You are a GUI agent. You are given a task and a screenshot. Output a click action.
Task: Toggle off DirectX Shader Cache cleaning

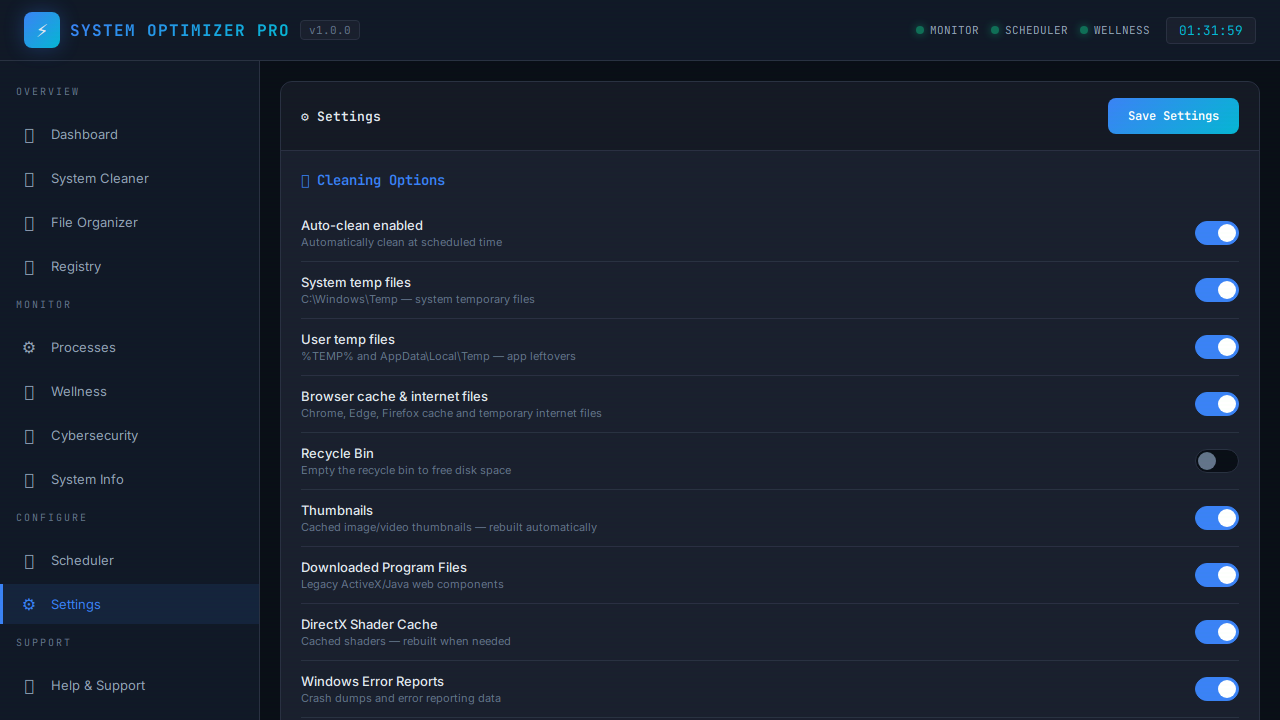point(1216,632)
